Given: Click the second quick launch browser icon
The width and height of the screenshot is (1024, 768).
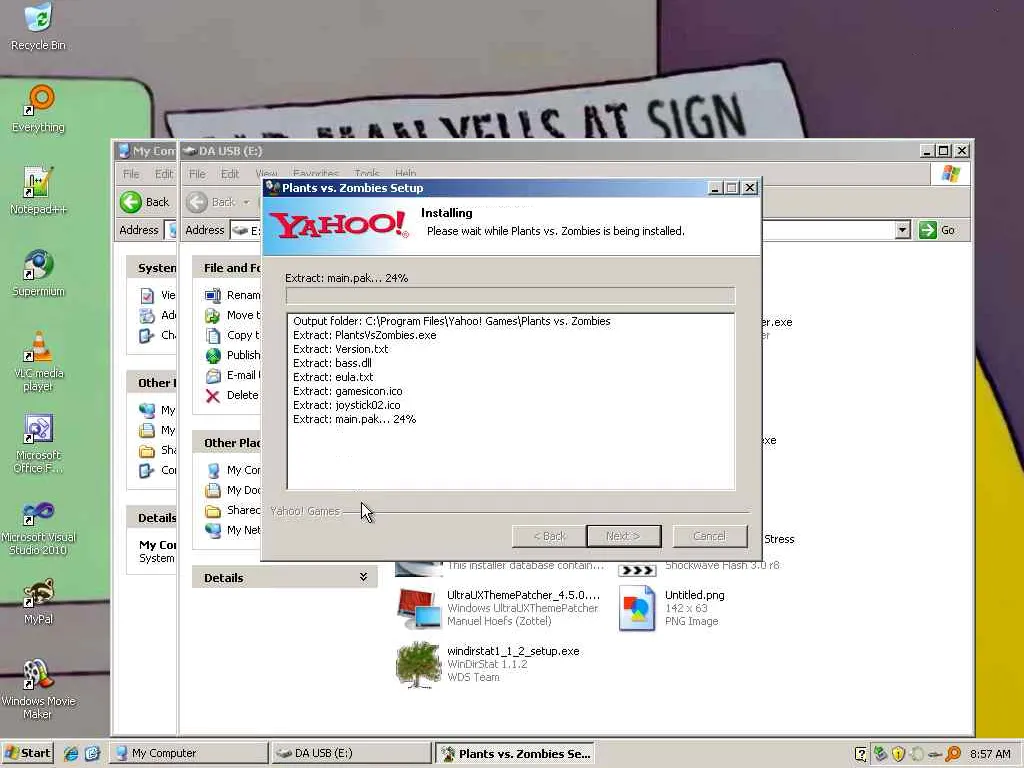Looking at the screenshot, I should [92, 754].
